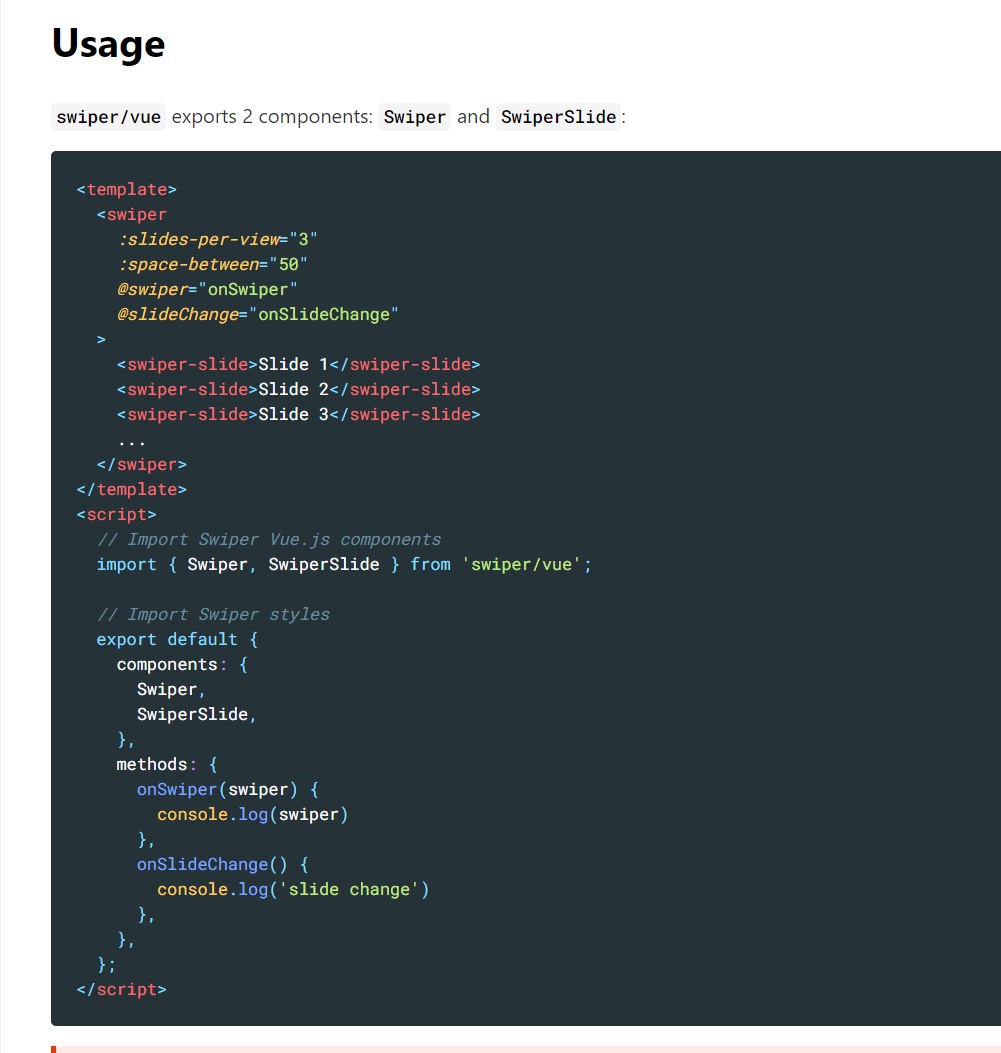Click the "console.log('slide change')" line

[293, 889]
